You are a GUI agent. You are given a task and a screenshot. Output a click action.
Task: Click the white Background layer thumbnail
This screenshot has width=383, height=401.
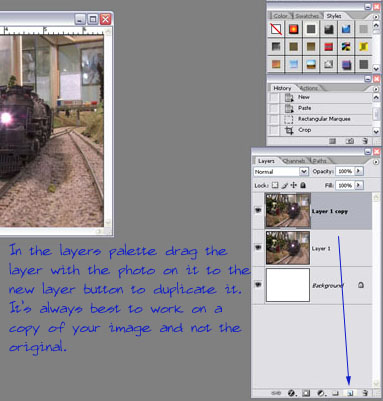288,285
